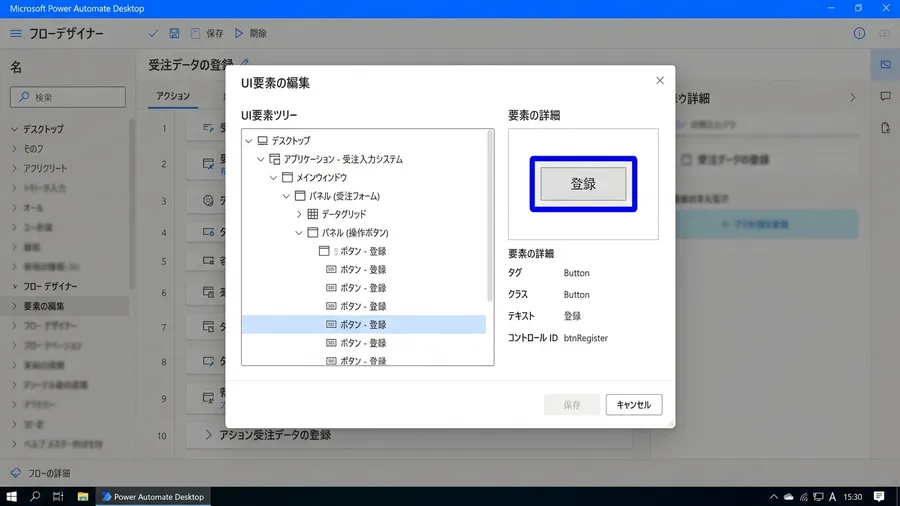Click the blue add button in right panel
The height and width of the screenshot is (506, 900).
[768, 224]
